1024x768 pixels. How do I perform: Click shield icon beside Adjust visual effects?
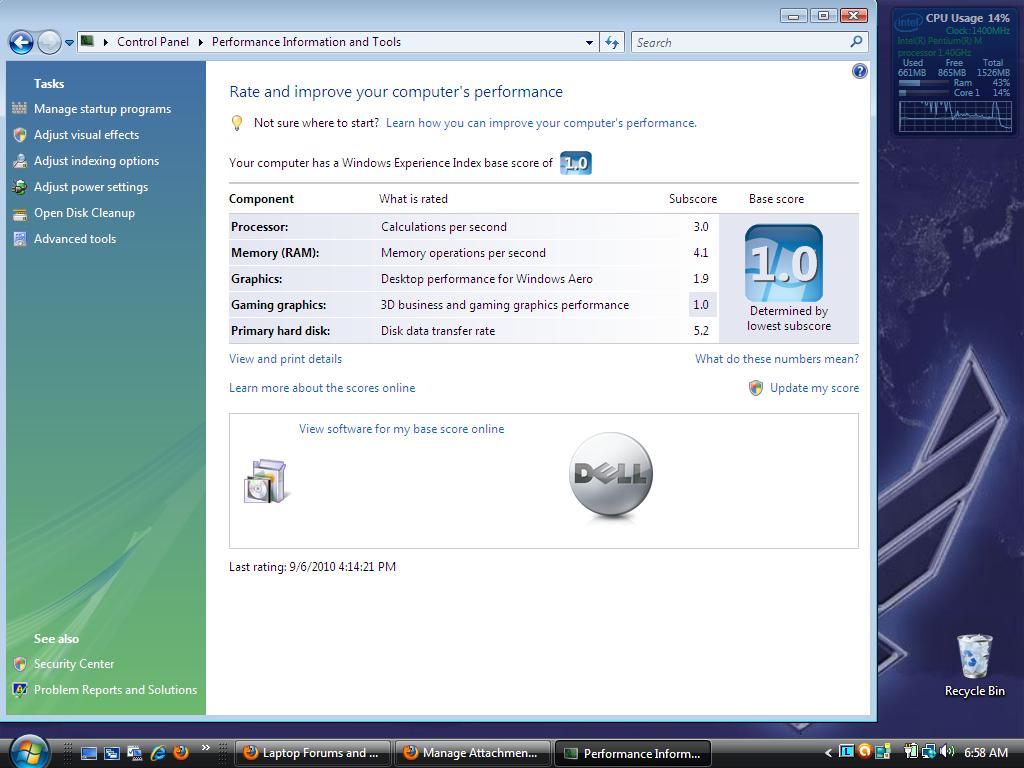20,135
